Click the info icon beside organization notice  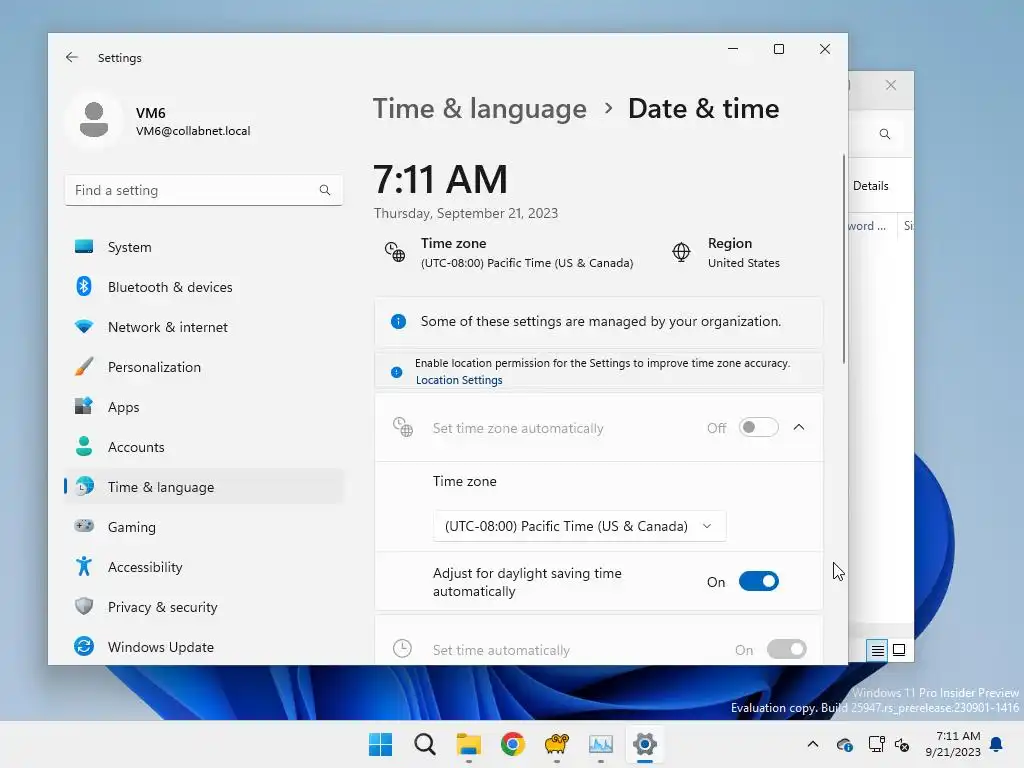(398, 321)
